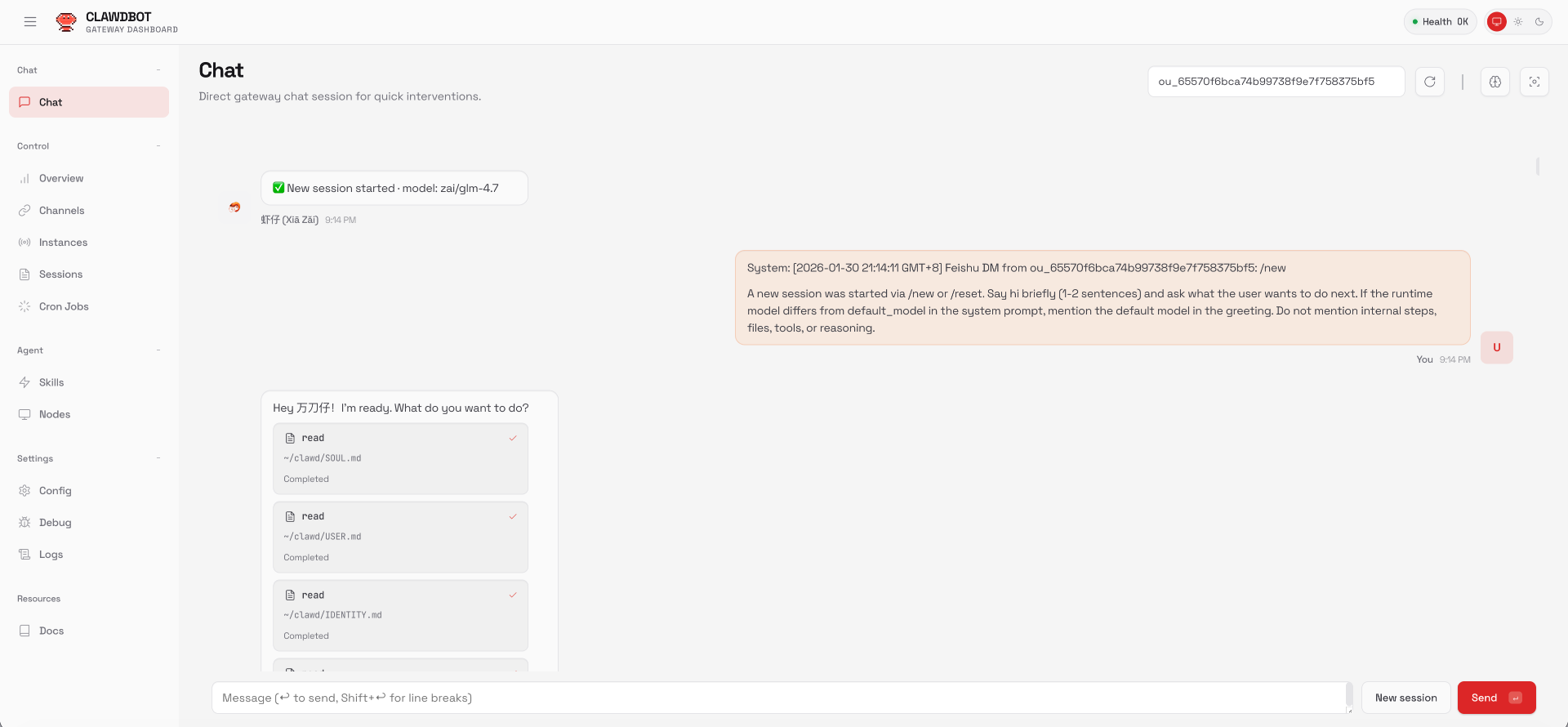Go to the Debug page

pos(55,523)
